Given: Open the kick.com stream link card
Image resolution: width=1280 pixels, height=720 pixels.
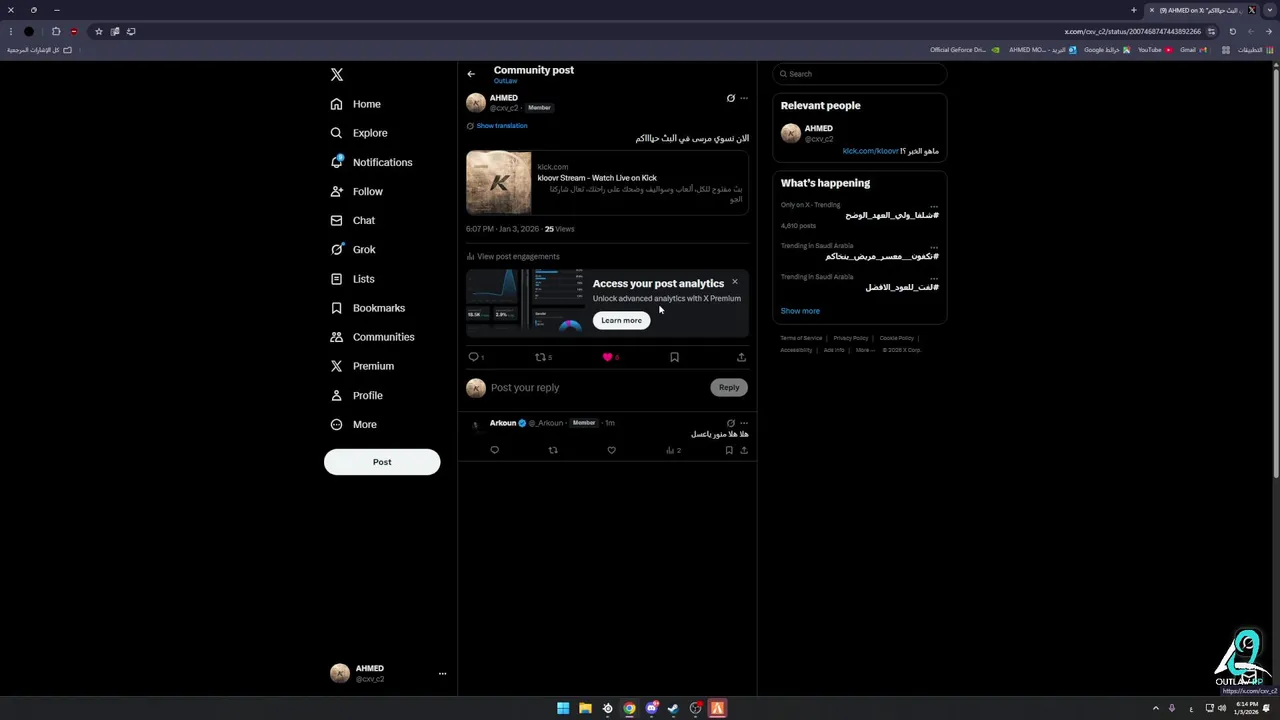Looking at the screenshot, I should (x=607, y=183).
